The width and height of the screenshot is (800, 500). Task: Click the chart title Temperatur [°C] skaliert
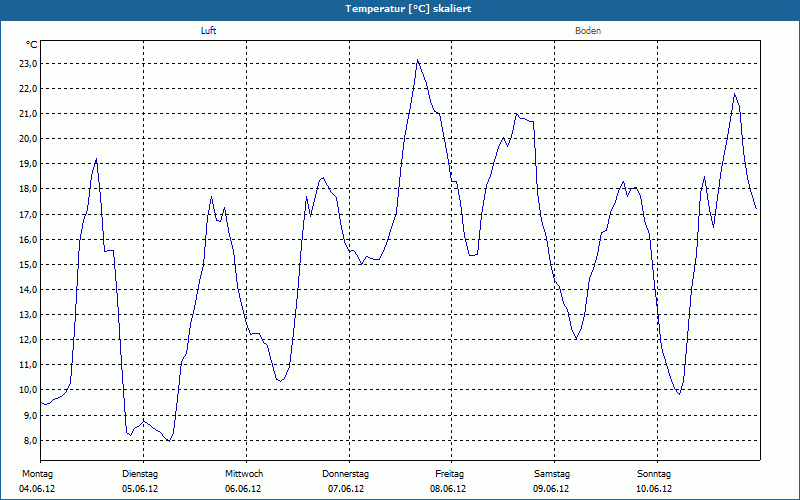pyautogui.click(x=408, y=9)
